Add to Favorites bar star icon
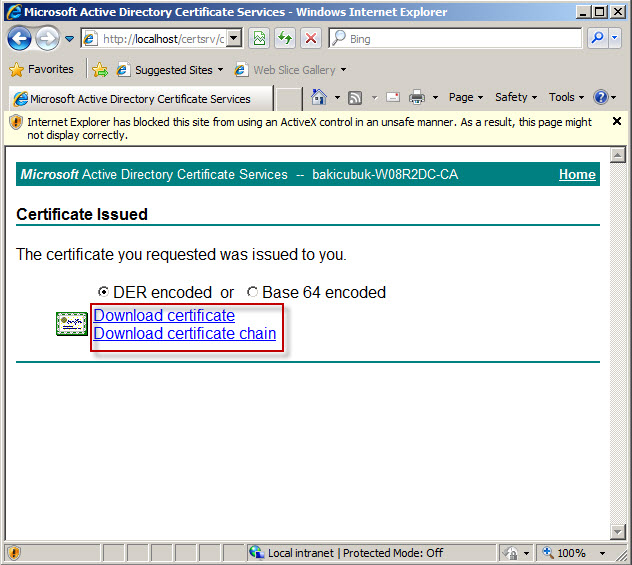The image size is (632, 565). [100, 70]
